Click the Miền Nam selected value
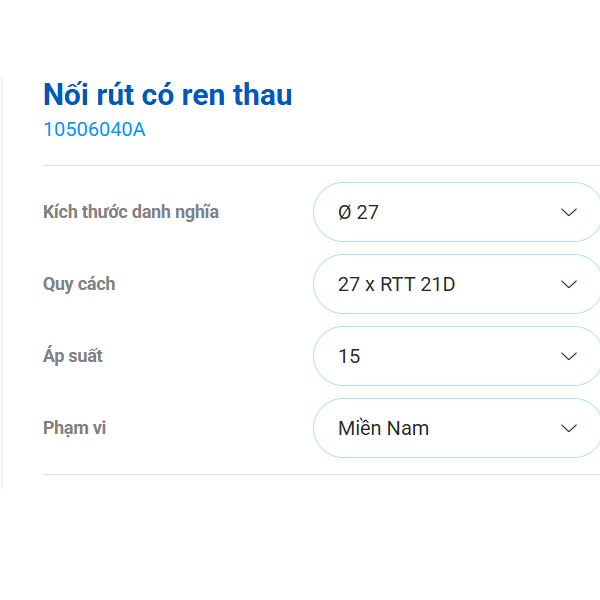This screenshot has width=600, height=600. pyautogui.click(x=383, y=428)
